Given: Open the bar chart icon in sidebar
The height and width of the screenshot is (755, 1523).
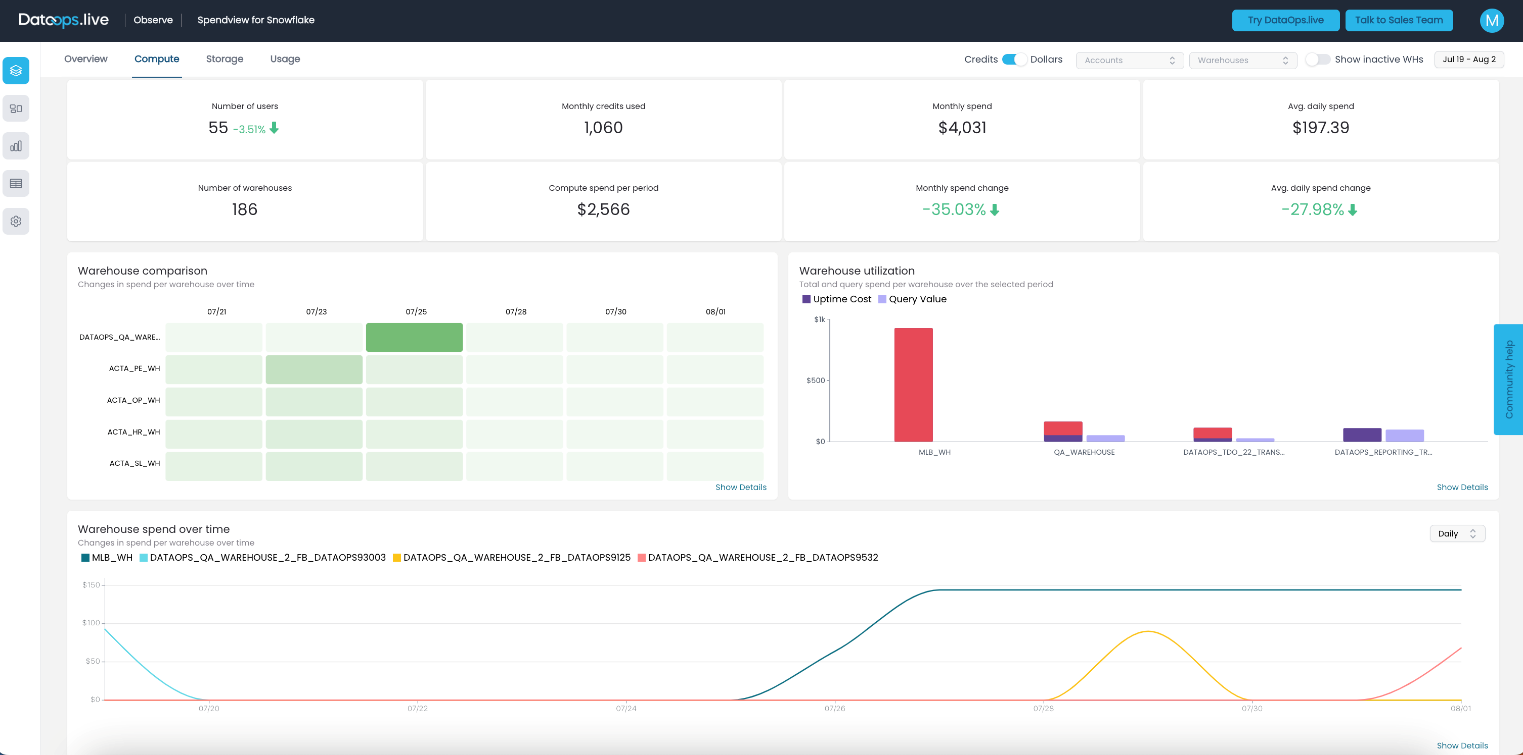Looking at the screenshot, I should 16,146.
